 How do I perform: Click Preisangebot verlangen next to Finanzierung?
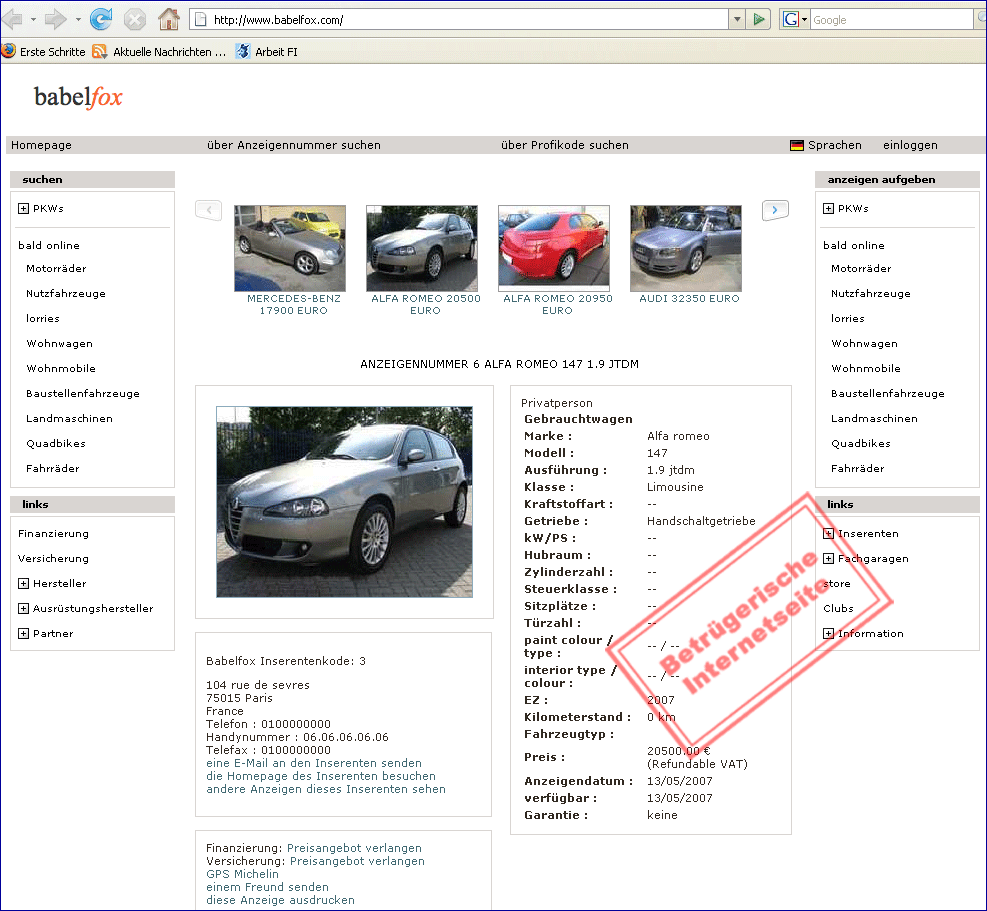point(354,848)
